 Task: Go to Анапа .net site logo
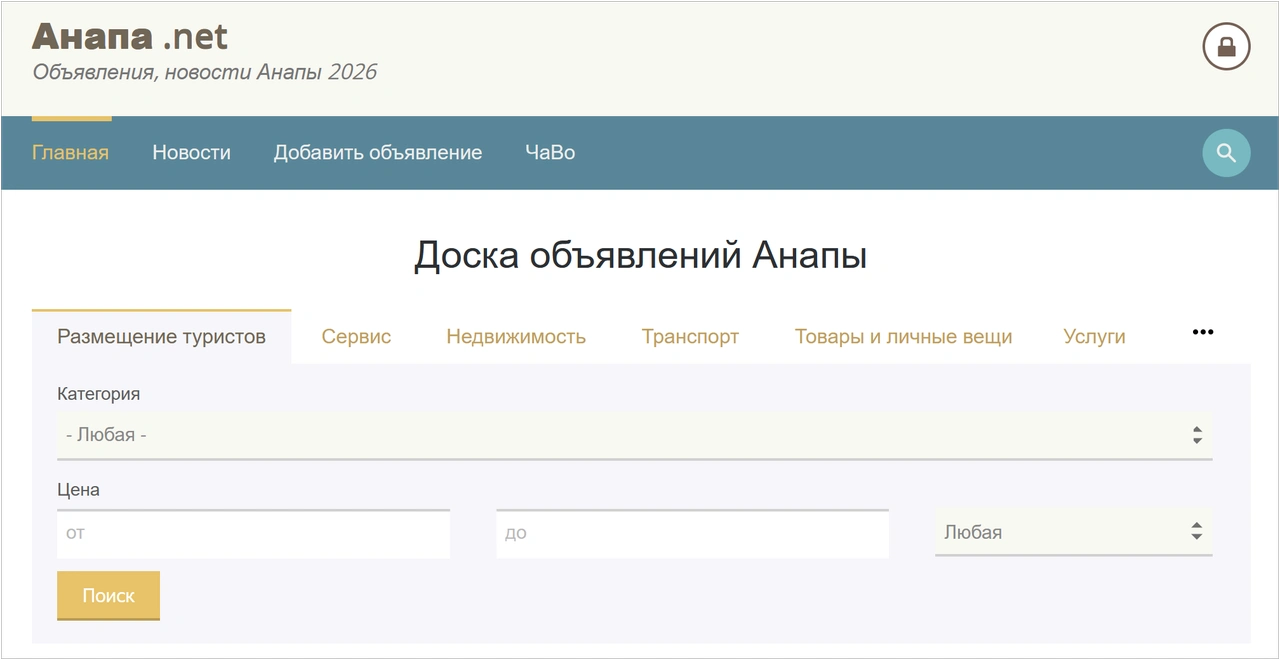click(x=130, y=37)
